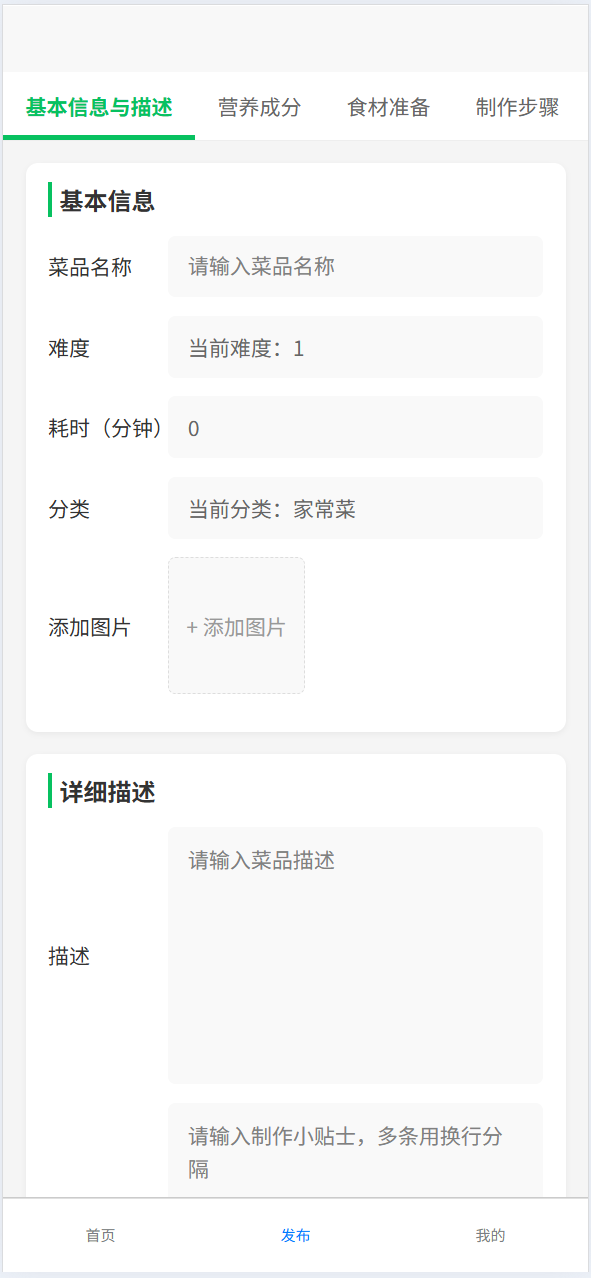Open the 营养成分 tab

[x=259, y=107]
